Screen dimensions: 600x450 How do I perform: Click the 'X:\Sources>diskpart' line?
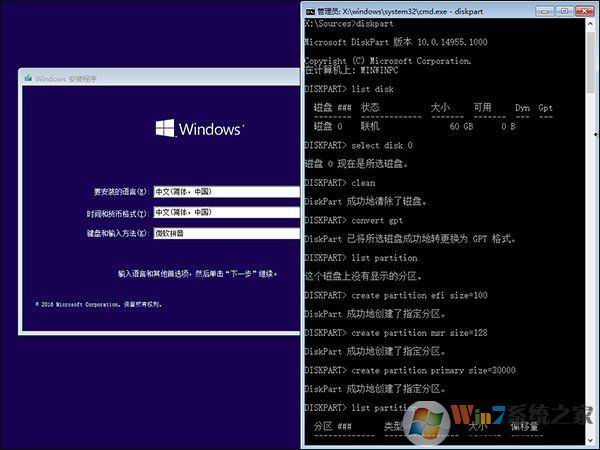[349, 24]
